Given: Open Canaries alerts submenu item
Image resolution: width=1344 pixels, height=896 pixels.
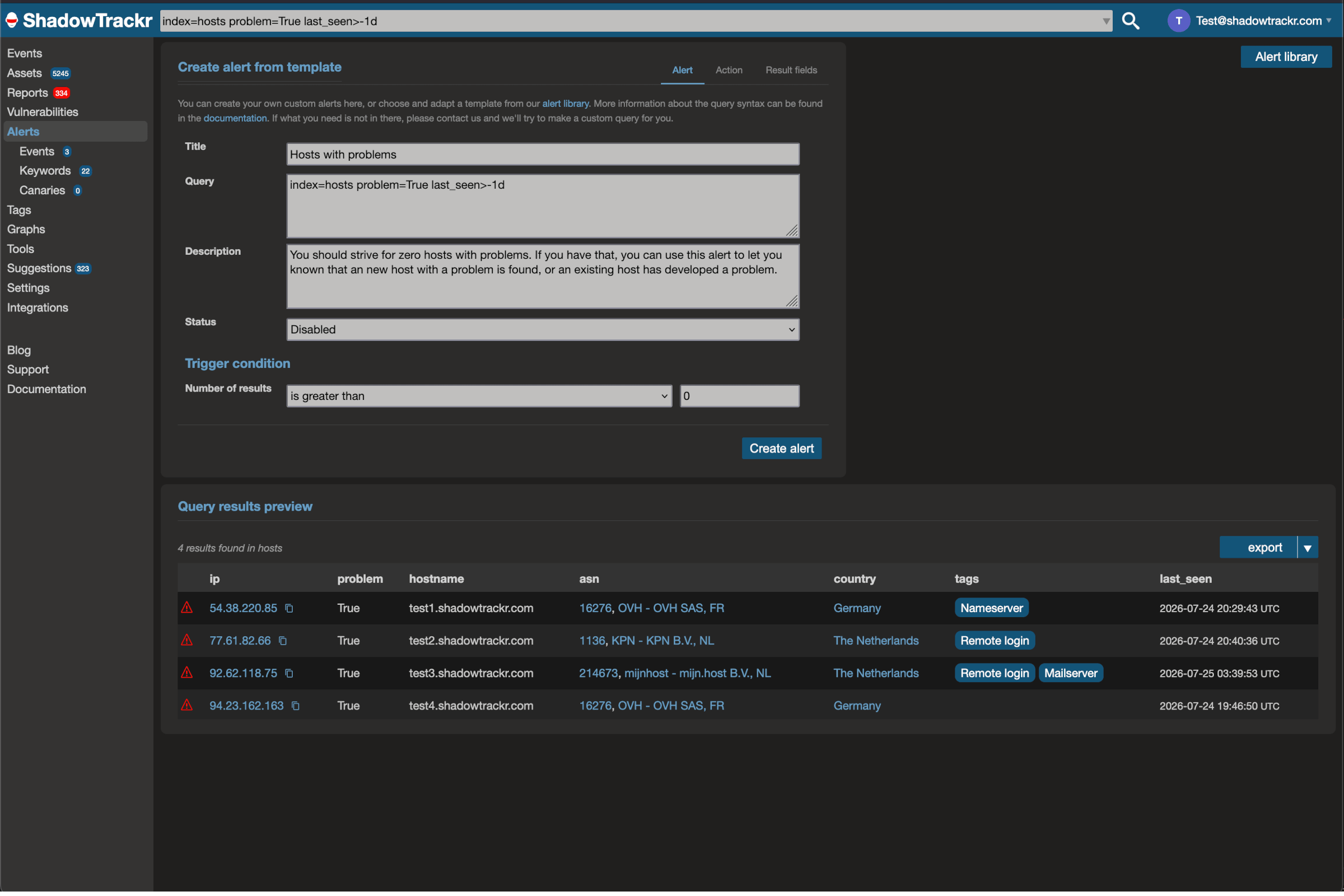Looking at the screenshot, I should pos(43,190).
